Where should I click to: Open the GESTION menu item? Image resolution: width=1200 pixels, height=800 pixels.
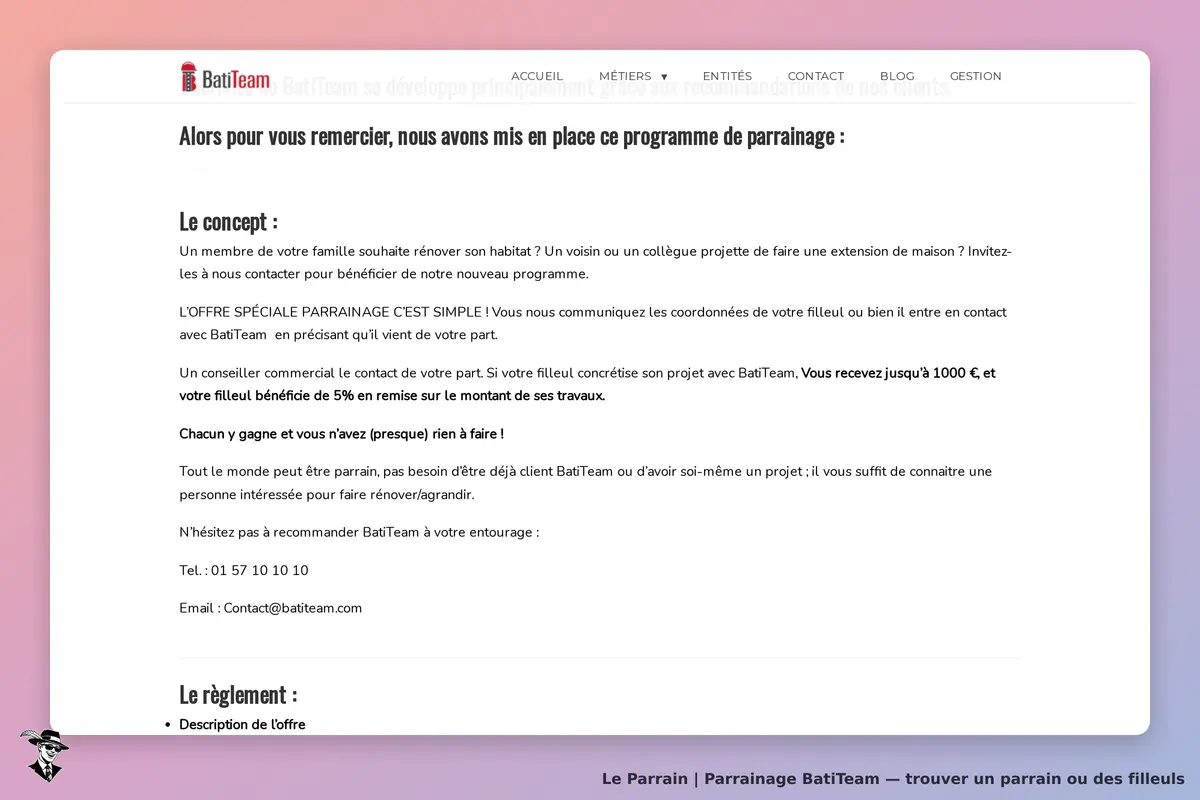click(975, 76)
